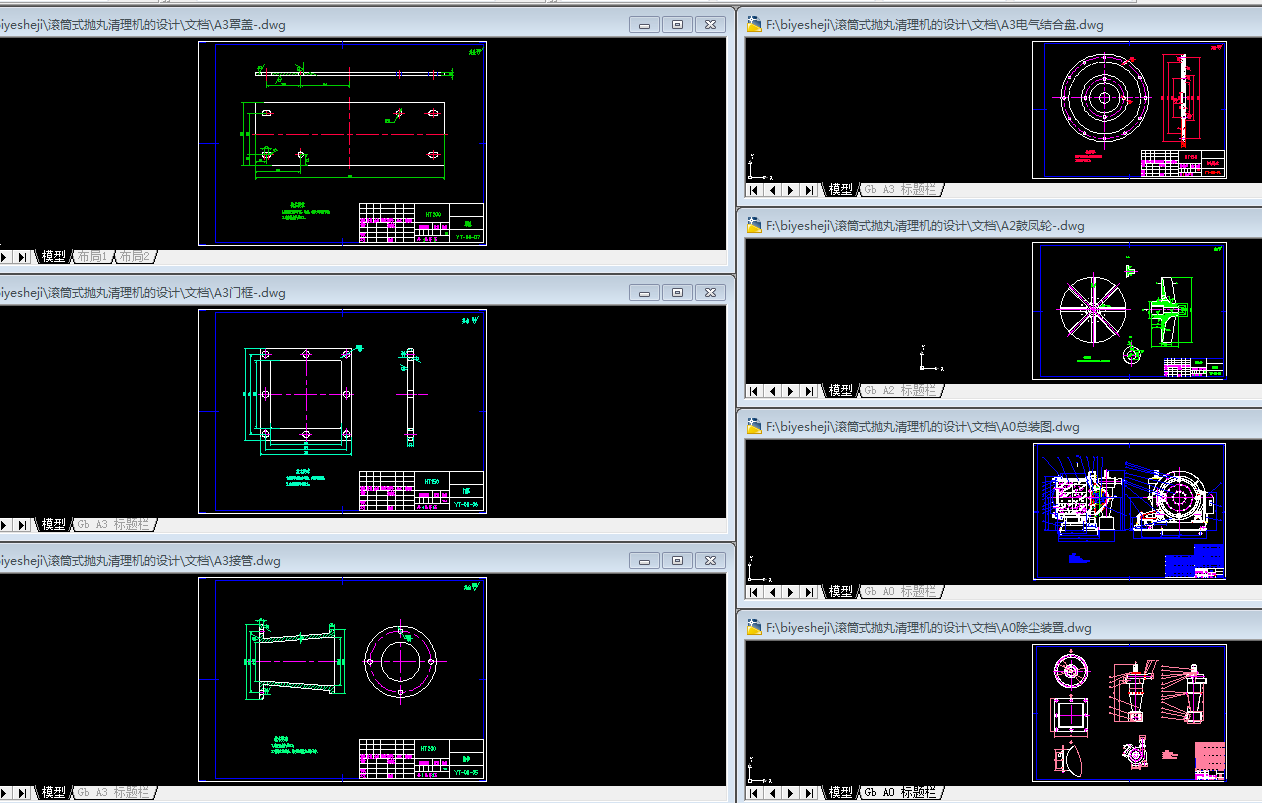1262x803 pixels.
Task: Open Gb A0 标题栏 tab in A0总装图.dwg window
Action: pos(901,592)
